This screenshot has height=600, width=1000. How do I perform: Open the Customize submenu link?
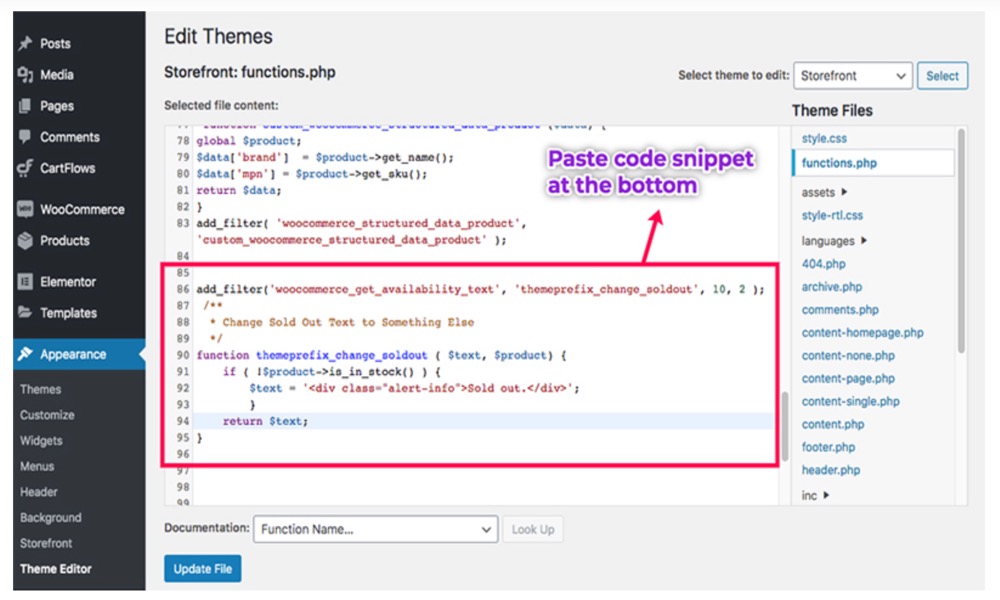47,414
